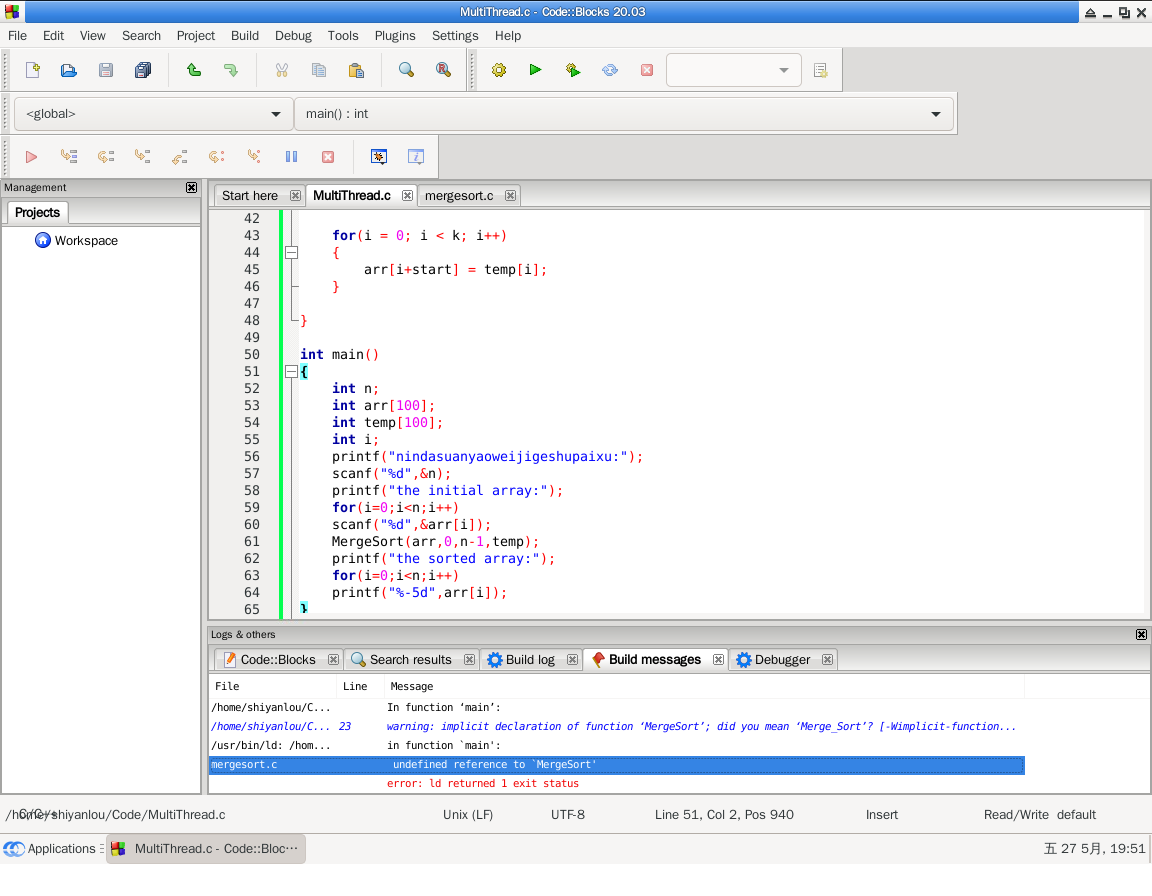
Task: Click the New file toolbar icon
Action: (x=33, y=70)
